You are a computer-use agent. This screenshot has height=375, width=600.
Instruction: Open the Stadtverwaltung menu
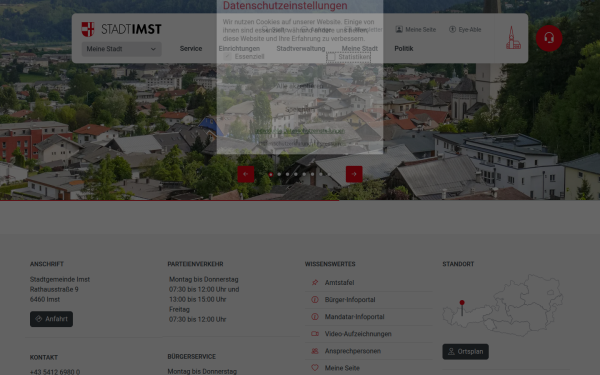301,49
